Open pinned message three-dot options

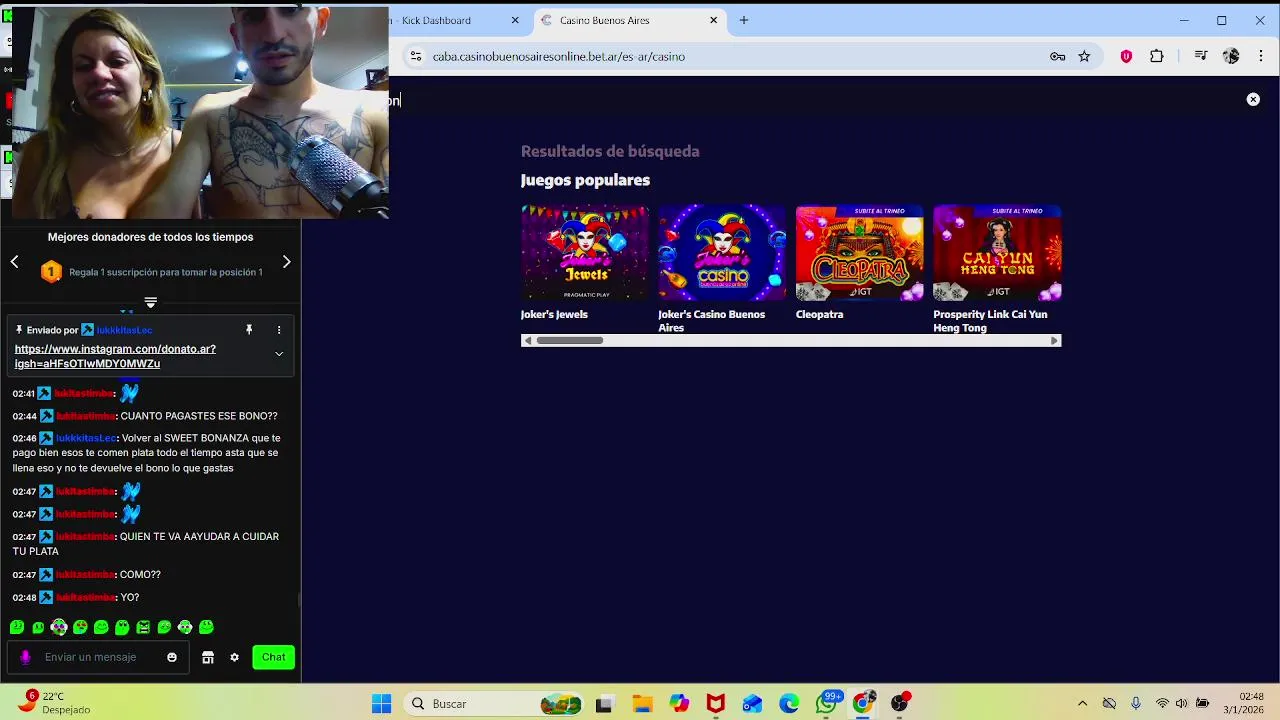(279, 329)
